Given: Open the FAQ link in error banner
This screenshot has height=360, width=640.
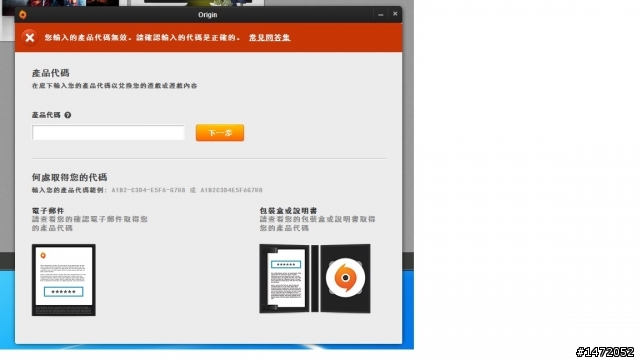Looking at the screenshot, I should [x=269, y=38].
